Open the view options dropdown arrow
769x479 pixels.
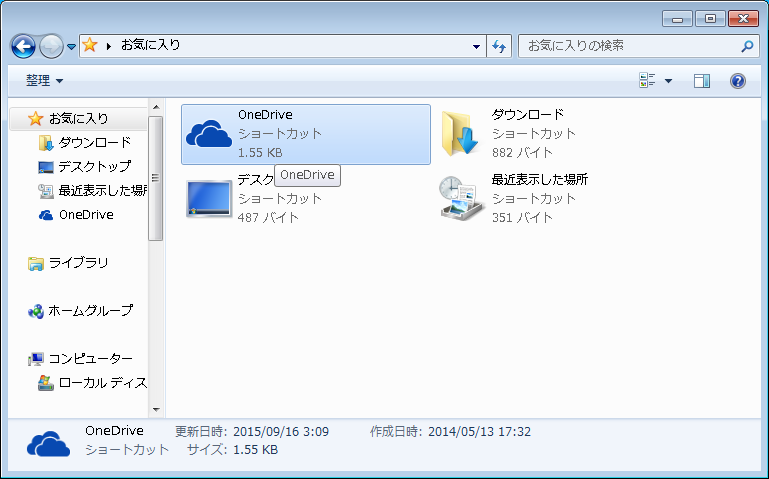[668, 81]
